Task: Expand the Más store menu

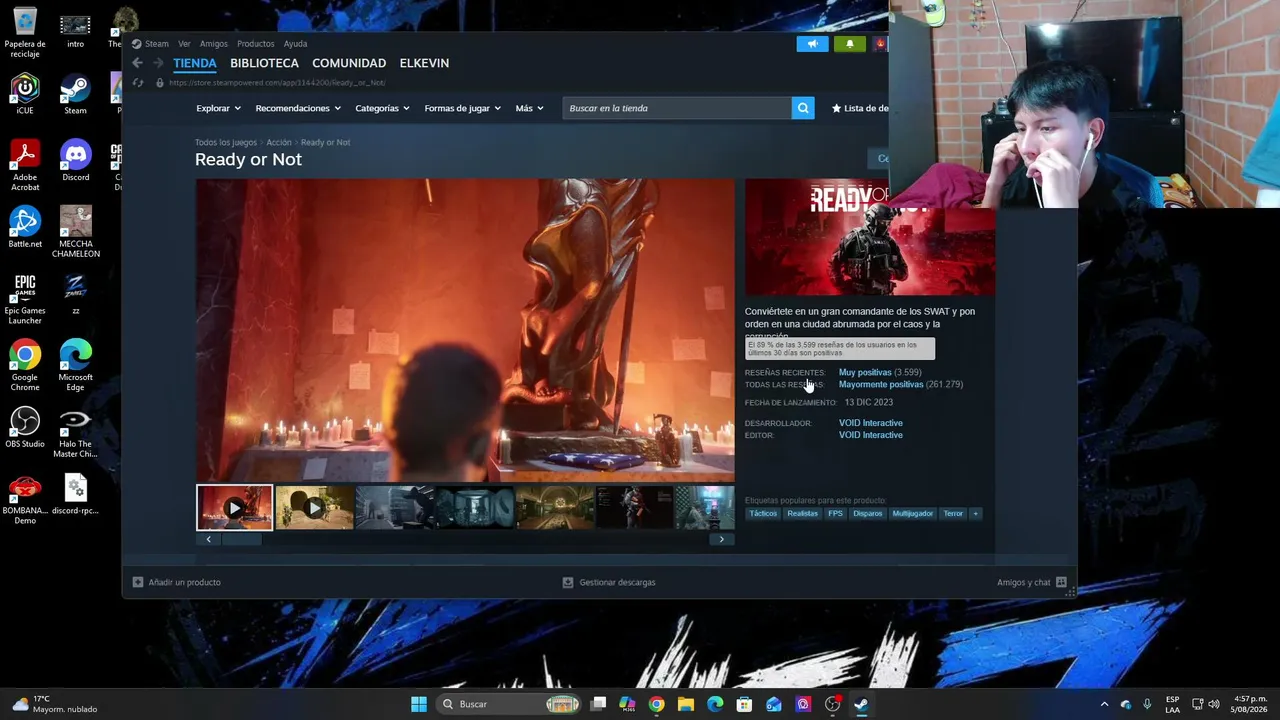Action: [x=530, y=108]
